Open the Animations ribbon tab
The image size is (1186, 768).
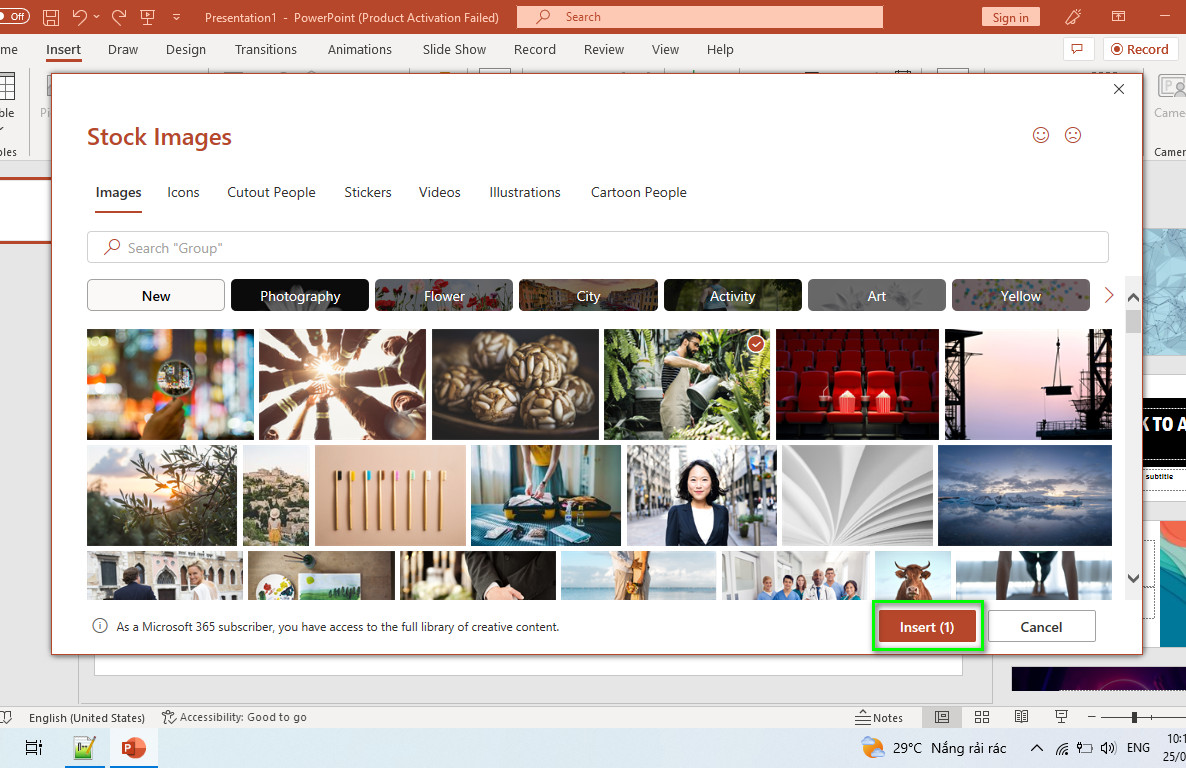coord(359,49)
